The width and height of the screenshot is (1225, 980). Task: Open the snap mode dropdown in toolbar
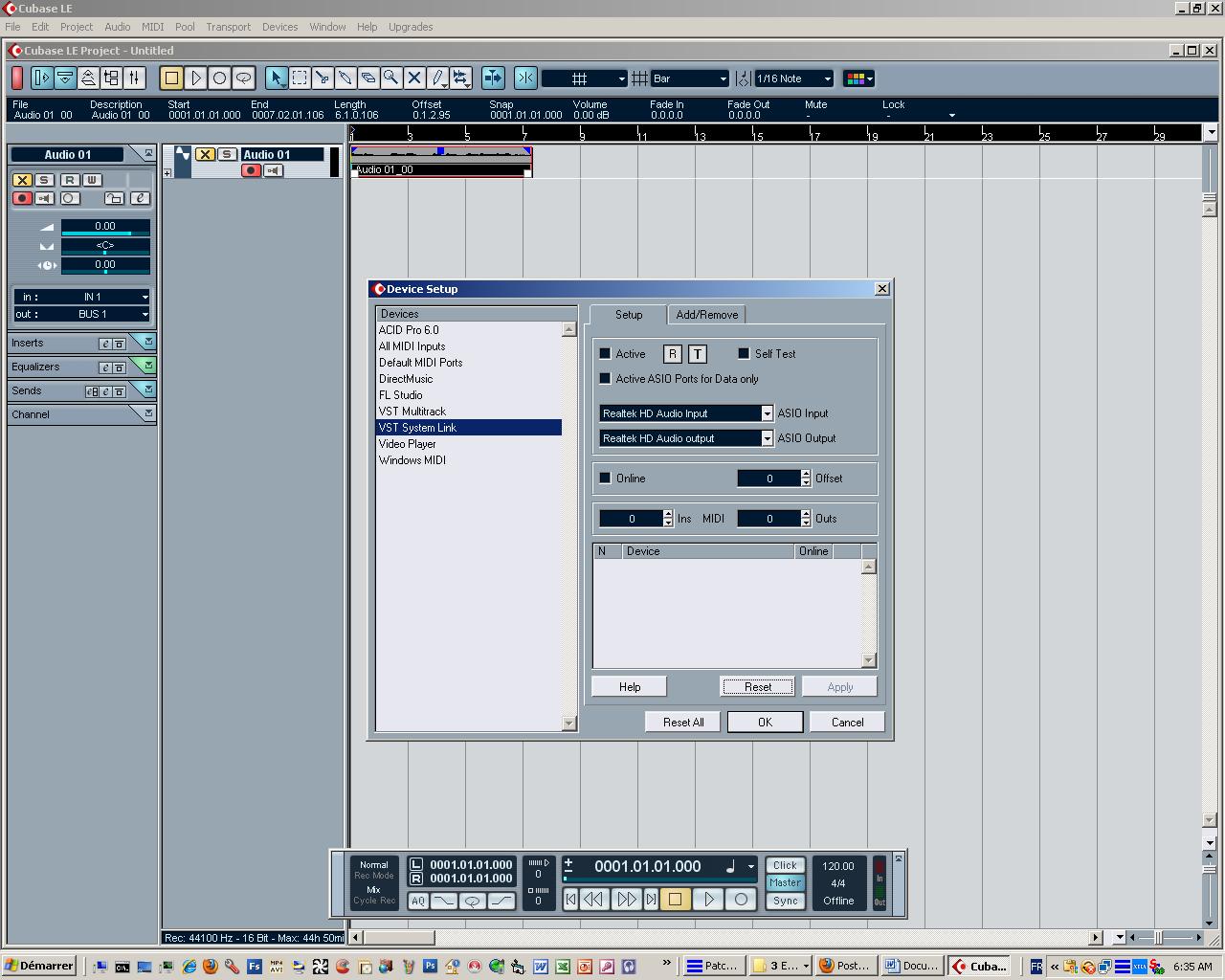pos(585,78)
